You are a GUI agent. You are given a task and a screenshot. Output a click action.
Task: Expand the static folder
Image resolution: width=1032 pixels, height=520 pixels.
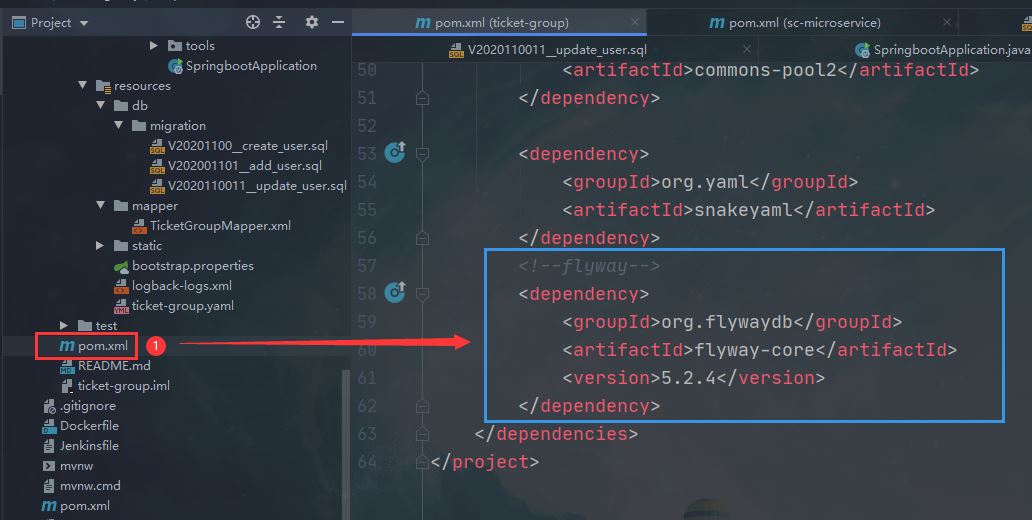pos(100,246)
